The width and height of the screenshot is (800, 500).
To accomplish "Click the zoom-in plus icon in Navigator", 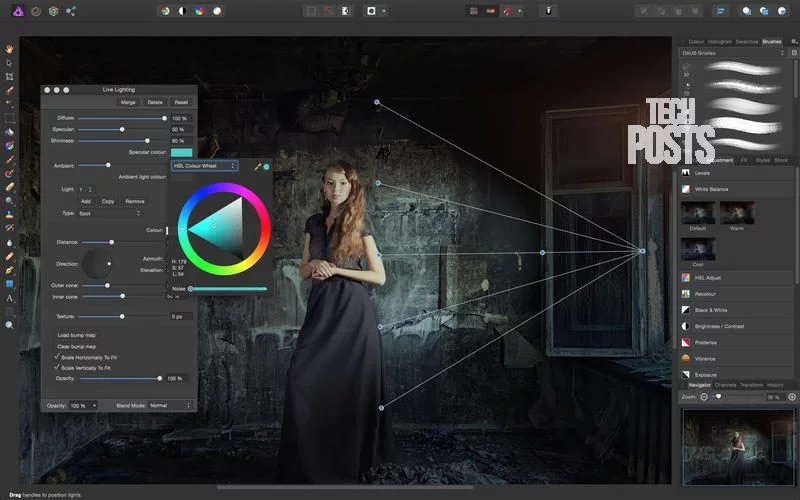I will [792, 396].
